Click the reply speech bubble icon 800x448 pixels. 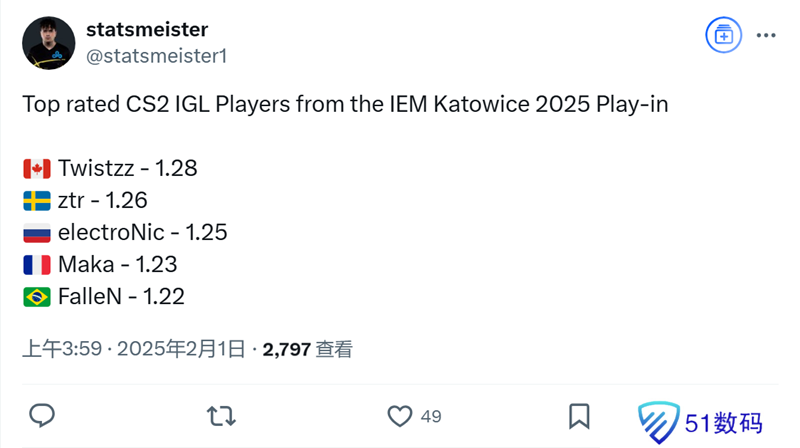tap(42, 416)
